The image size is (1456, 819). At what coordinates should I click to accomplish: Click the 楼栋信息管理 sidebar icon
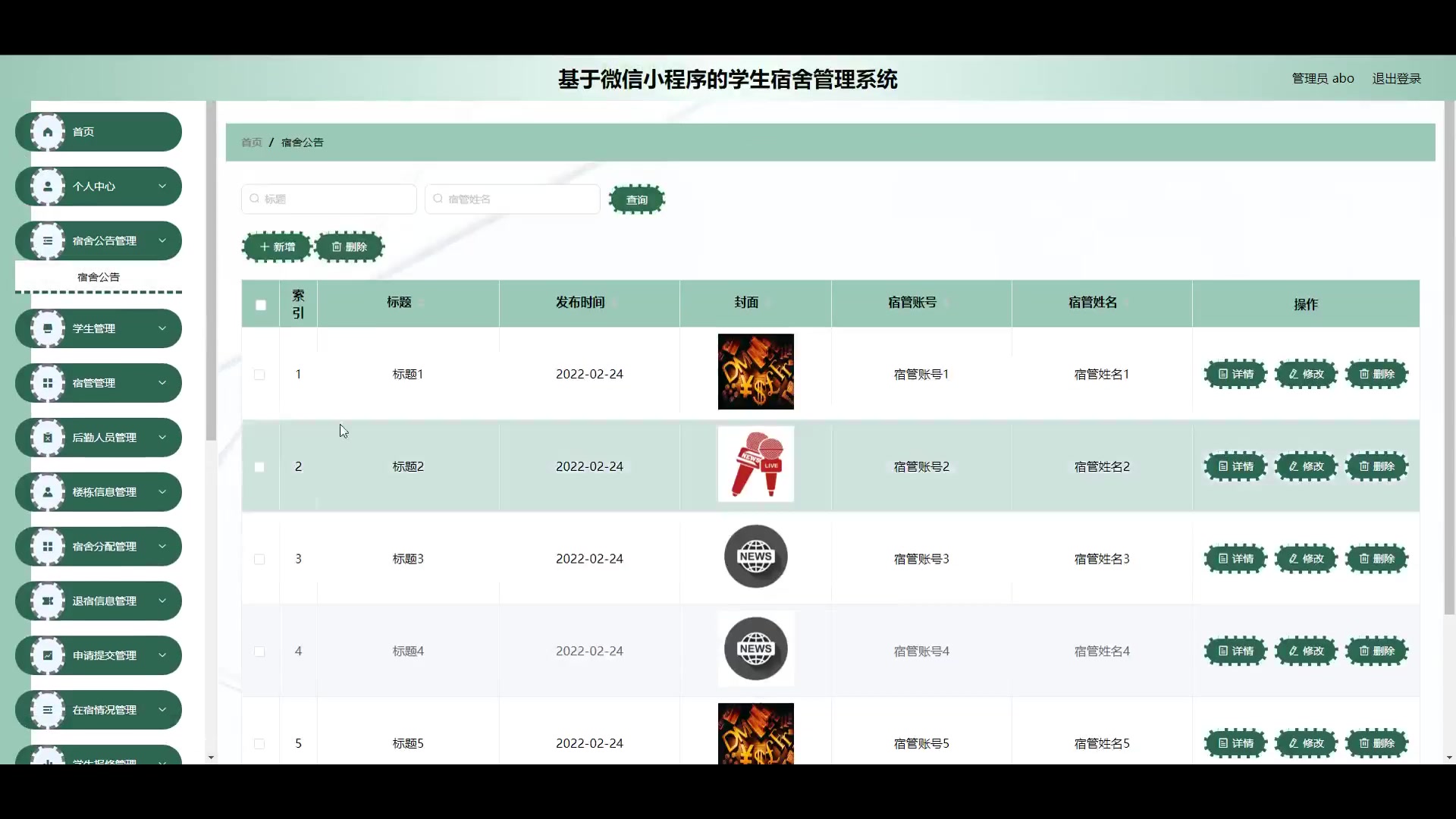coord(48,492)
